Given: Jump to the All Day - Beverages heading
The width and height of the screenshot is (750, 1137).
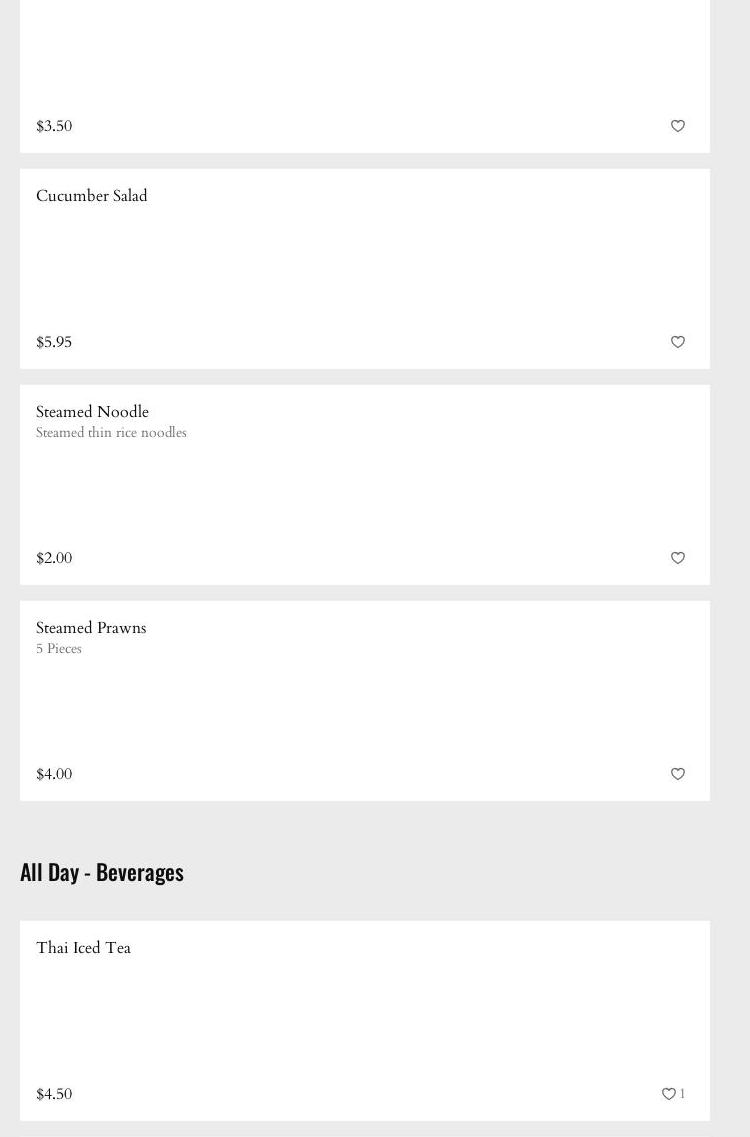Looking at the screenshot, I should coord(102,872).
